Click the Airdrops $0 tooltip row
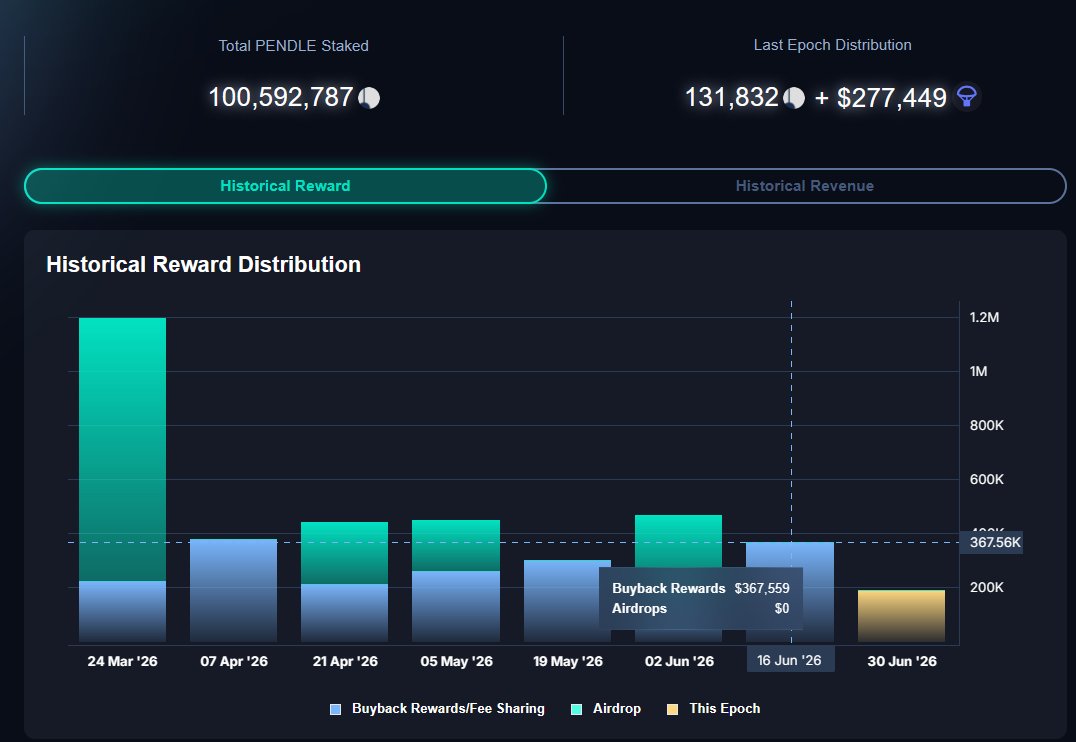 pyautogui.click(x=701, y=608)
